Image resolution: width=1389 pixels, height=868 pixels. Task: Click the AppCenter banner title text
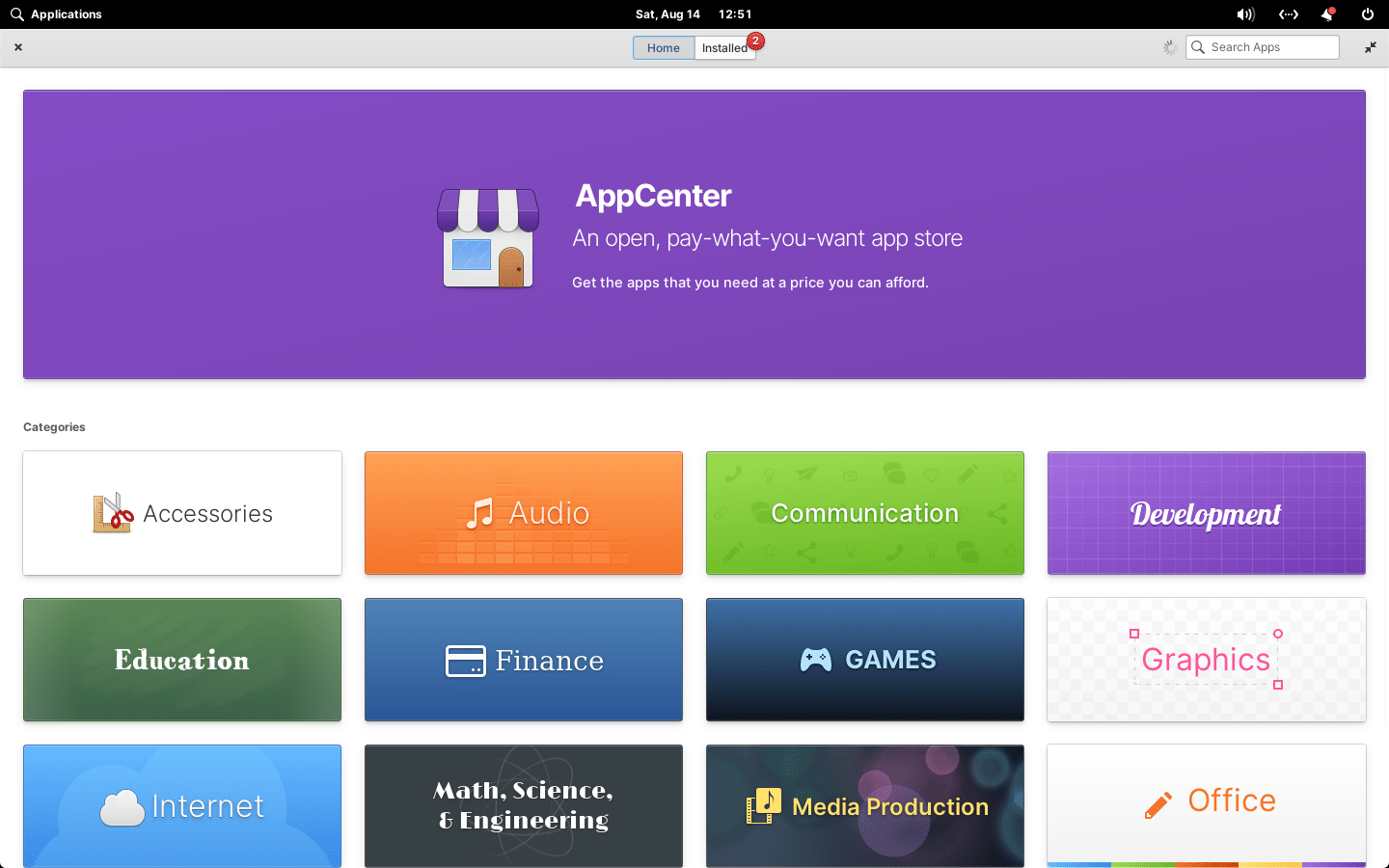tap(653, 196)
